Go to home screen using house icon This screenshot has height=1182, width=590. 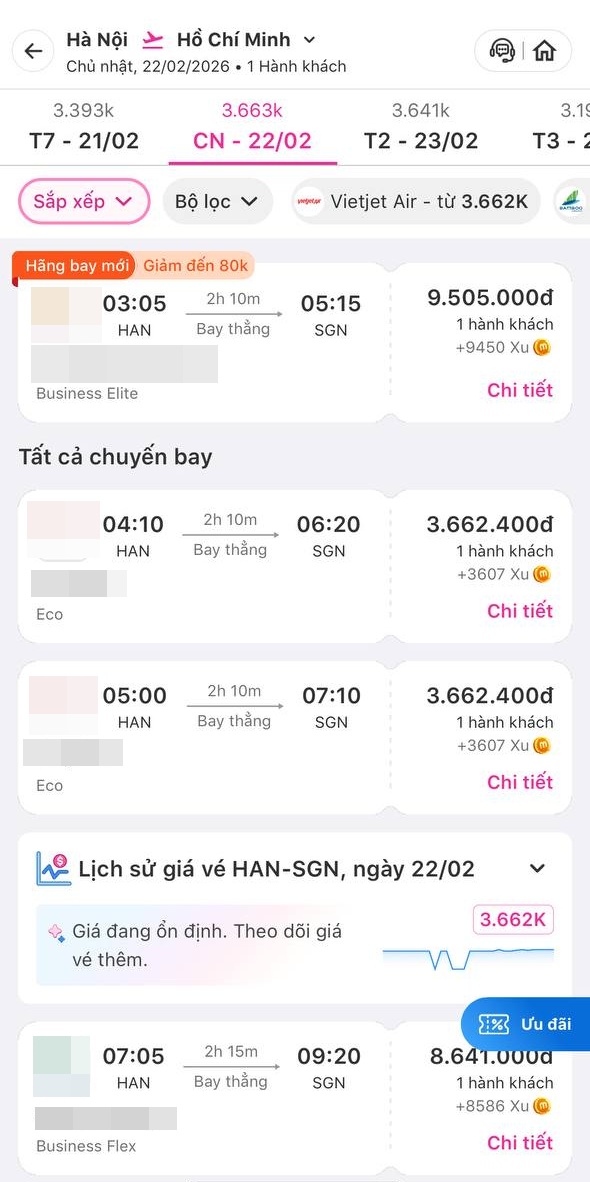(x=544, y=50)
